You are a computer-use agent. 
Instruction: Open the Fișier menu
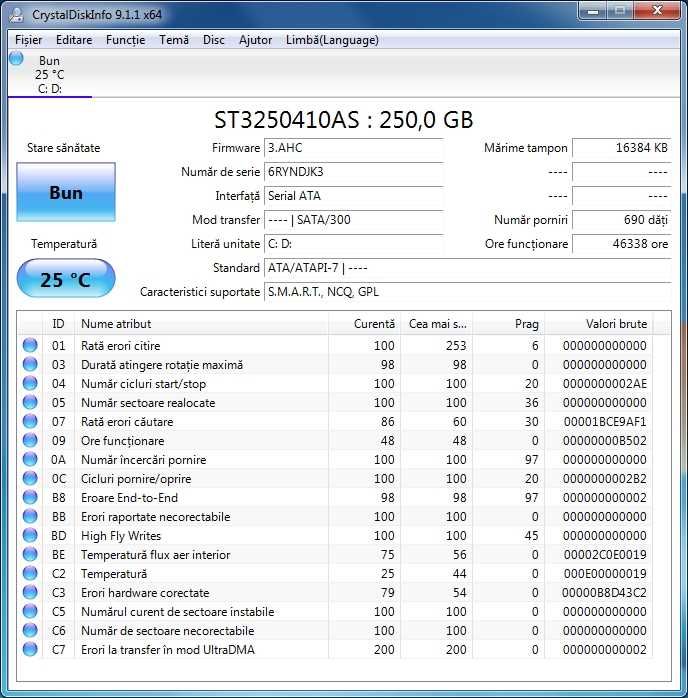28,40
